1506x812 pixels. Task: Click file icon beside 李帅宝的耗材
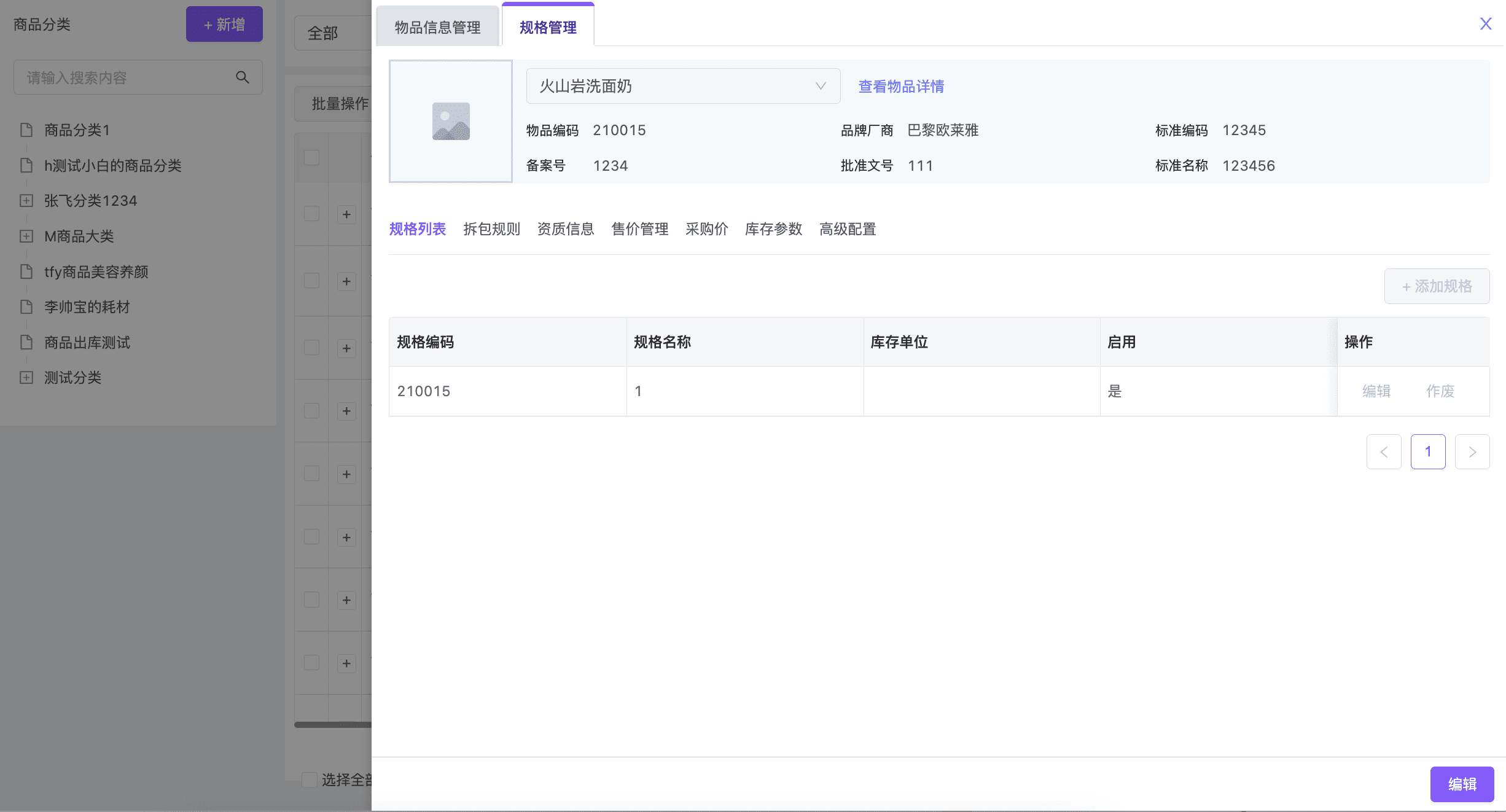(26, 307)
